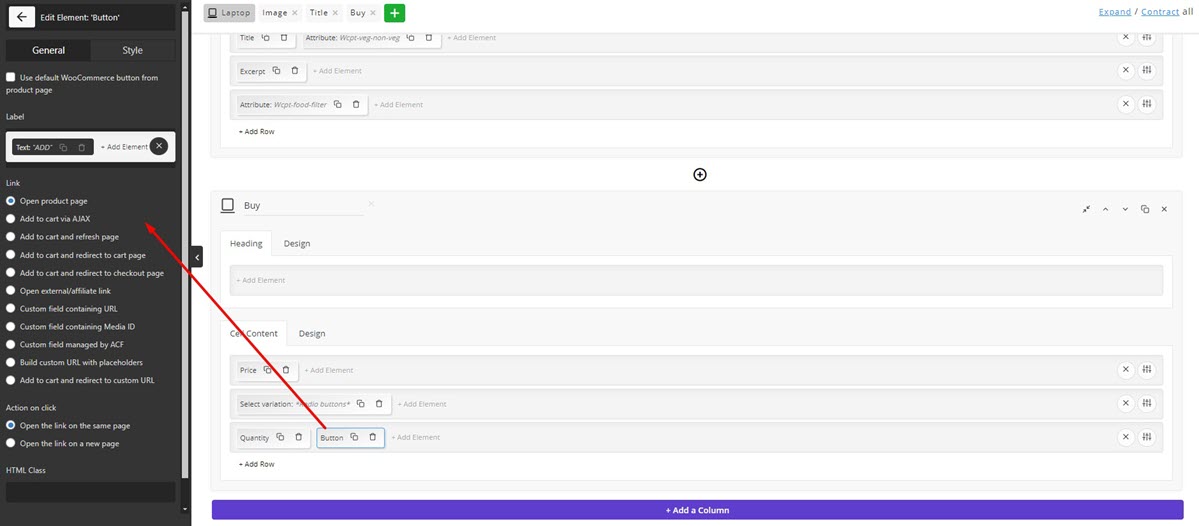This screenshot has width=1199, height=526.
Task: Click the HTML Class input field
Action: [x=91, y=492]
